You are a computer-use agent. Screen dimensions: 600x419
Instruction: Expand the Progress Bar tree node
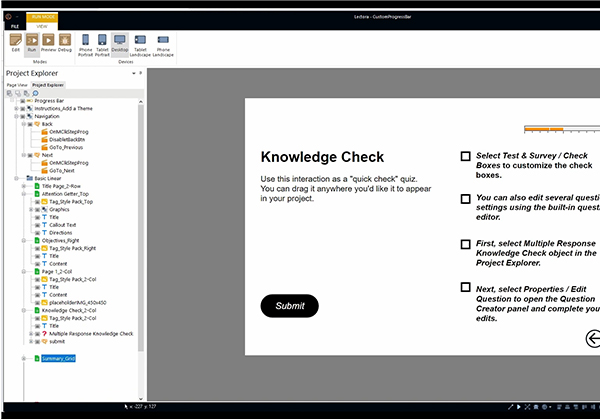[x=16, y=101]
